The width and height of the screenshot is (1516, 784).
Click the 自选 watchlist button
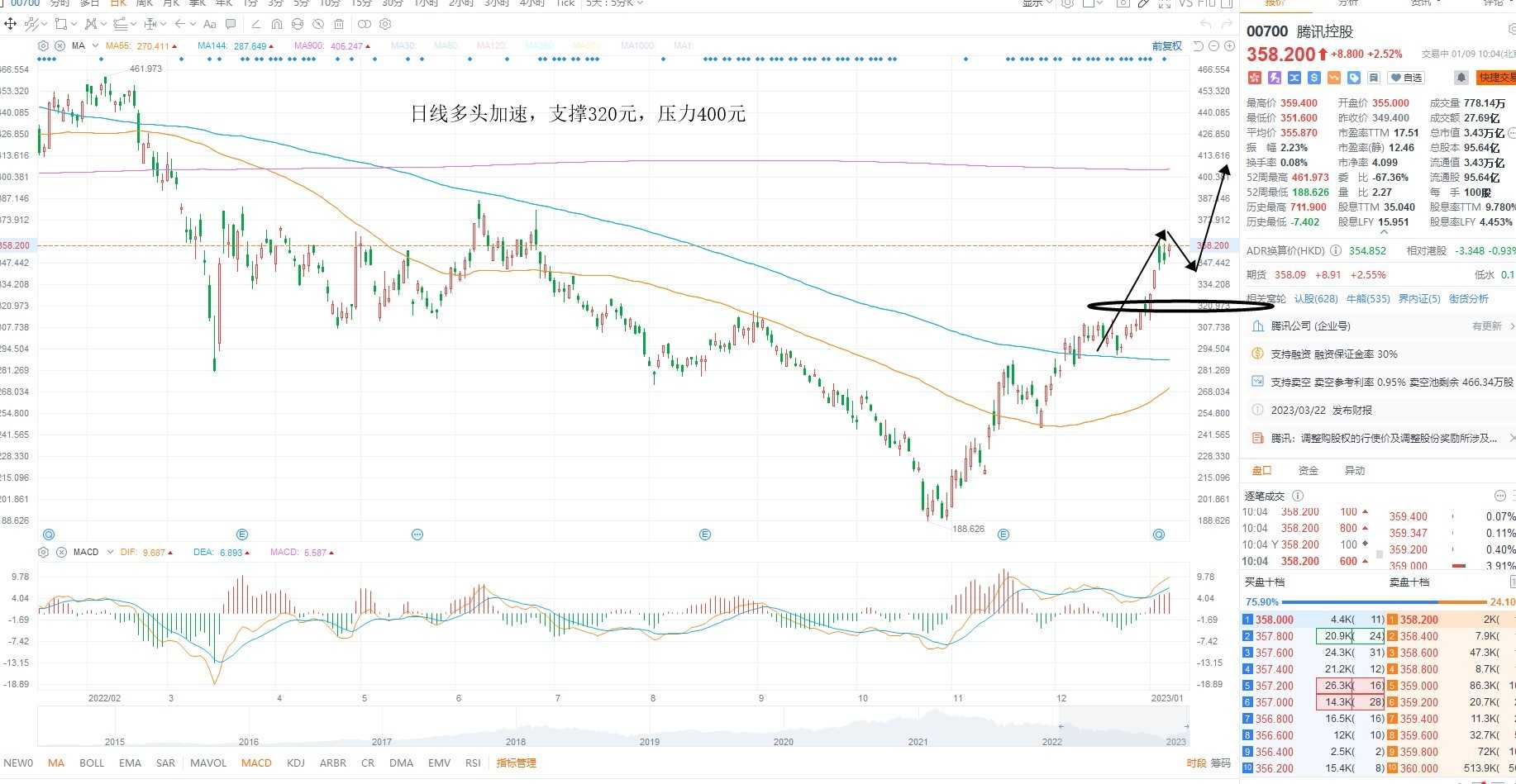(x=1407, y=78)
